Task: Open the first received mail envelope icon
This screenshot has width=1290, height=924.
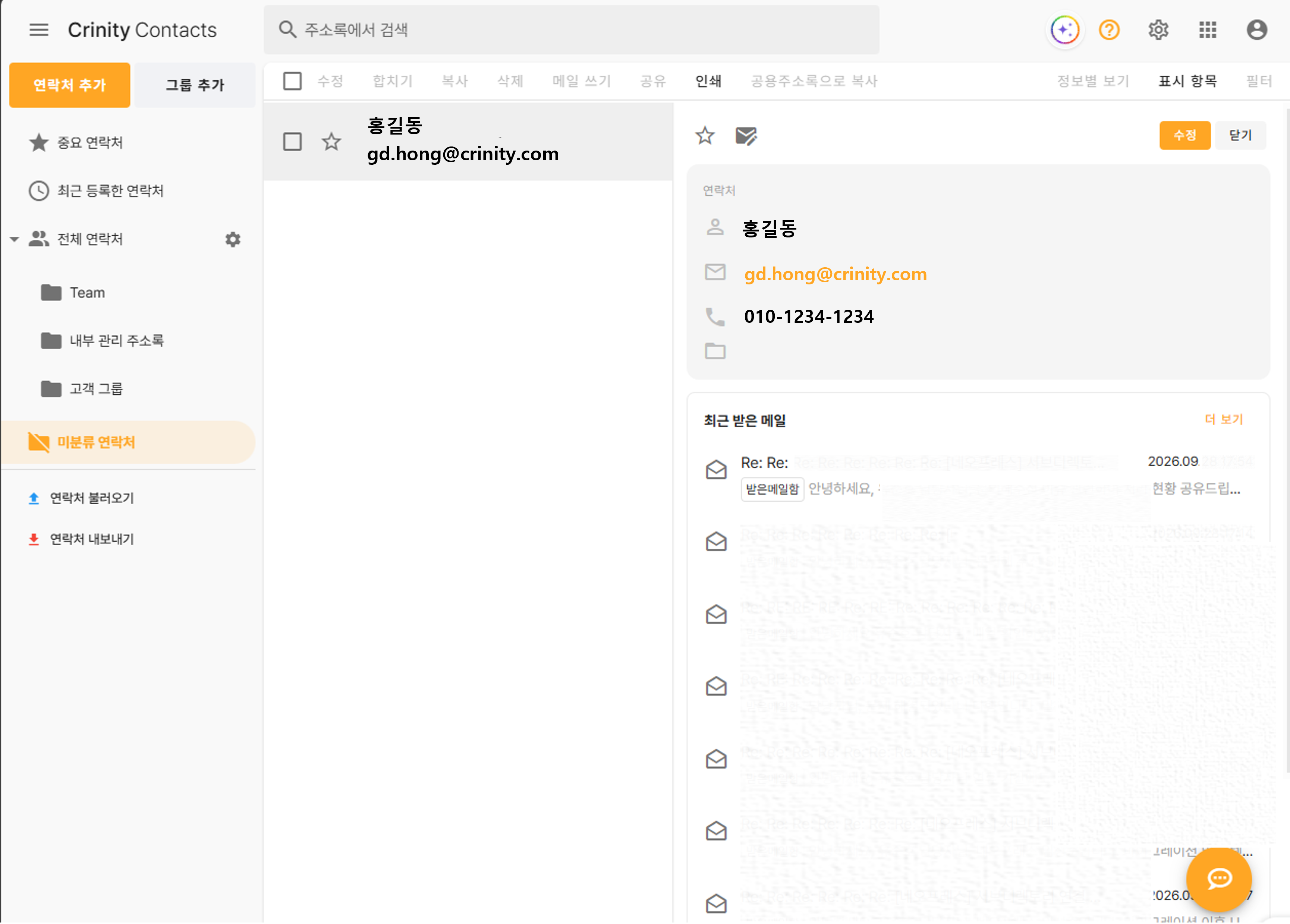Action: 716,470
